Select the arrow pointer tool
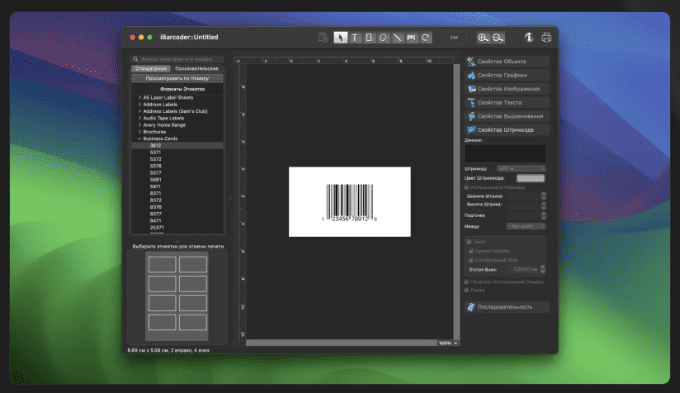Image resolution: width=680 pixels, height=393 pixels. [340, 37]
